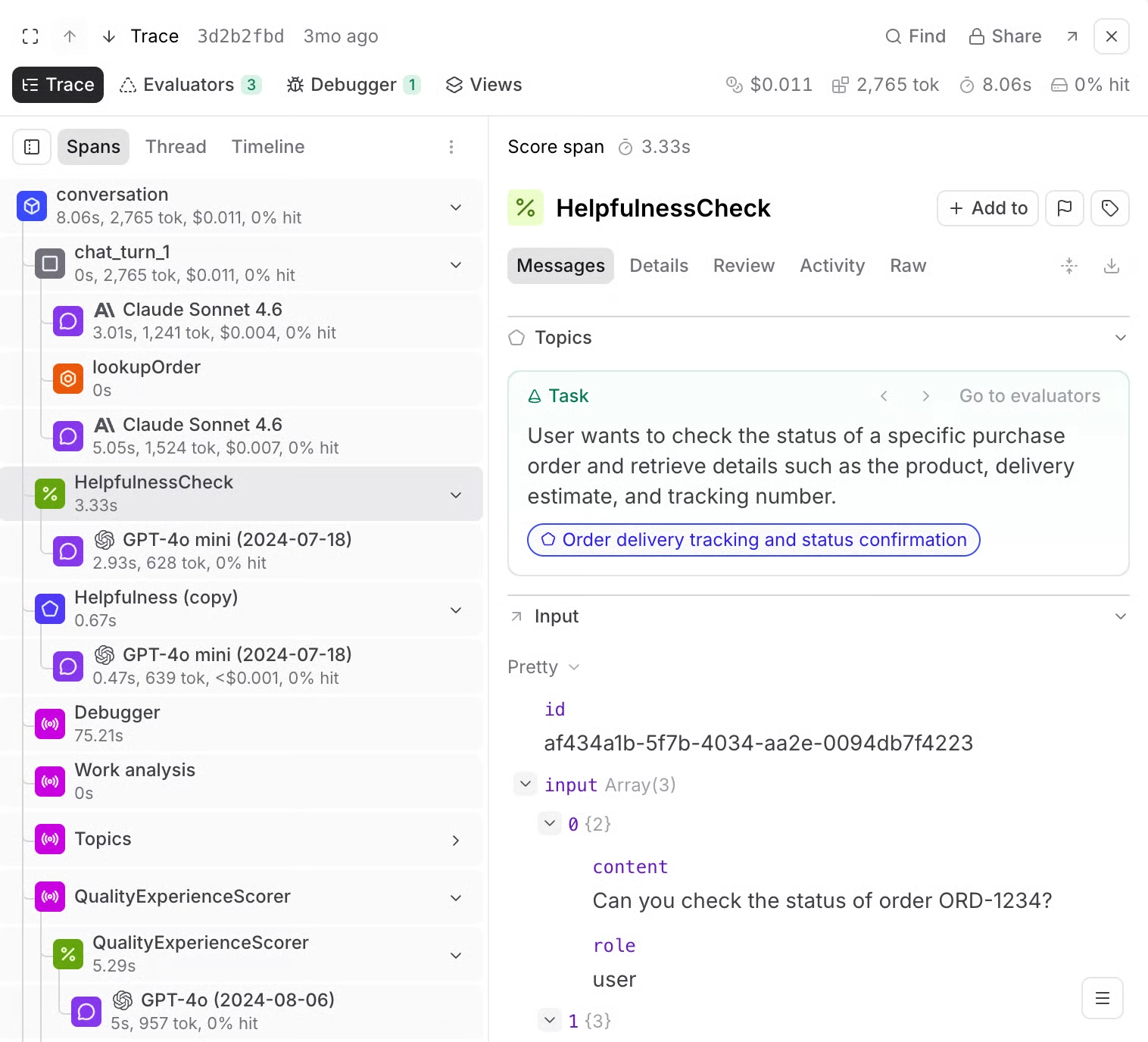1148x1042 pixels.
Task: Add a tag to HelpfulnessCheck
Action: pyautogui.click(x=1110, y=208)
